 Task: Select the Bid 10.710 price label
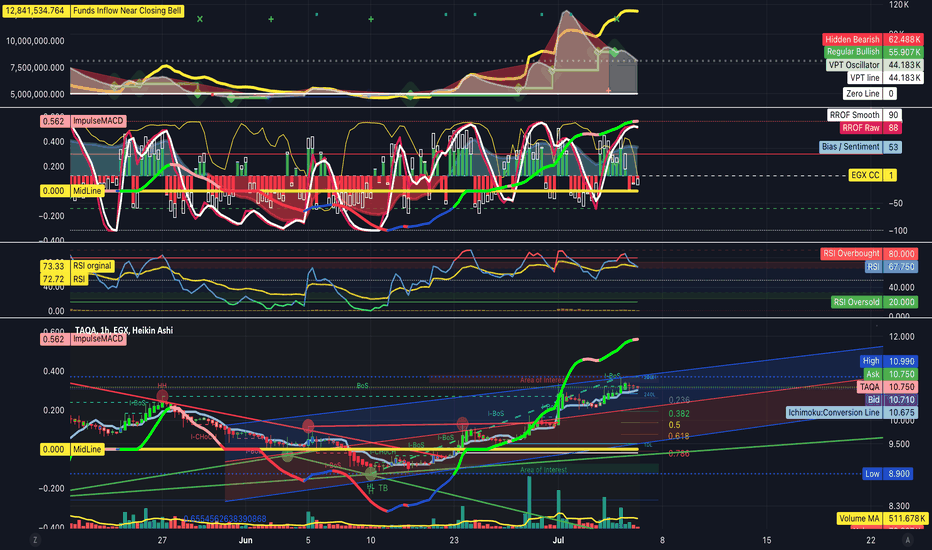pos(891,400)
